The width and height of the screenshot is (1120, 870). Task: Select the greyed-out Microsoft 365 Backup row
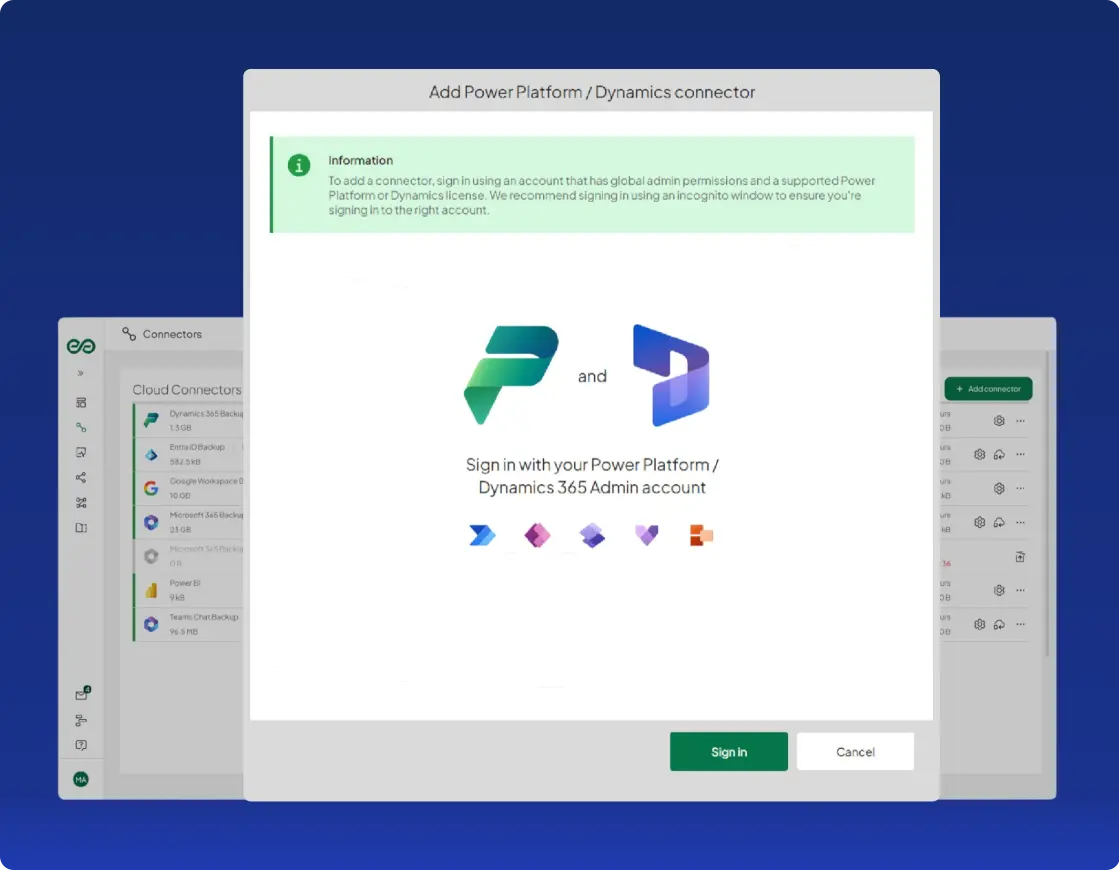[x=189, y=556]
